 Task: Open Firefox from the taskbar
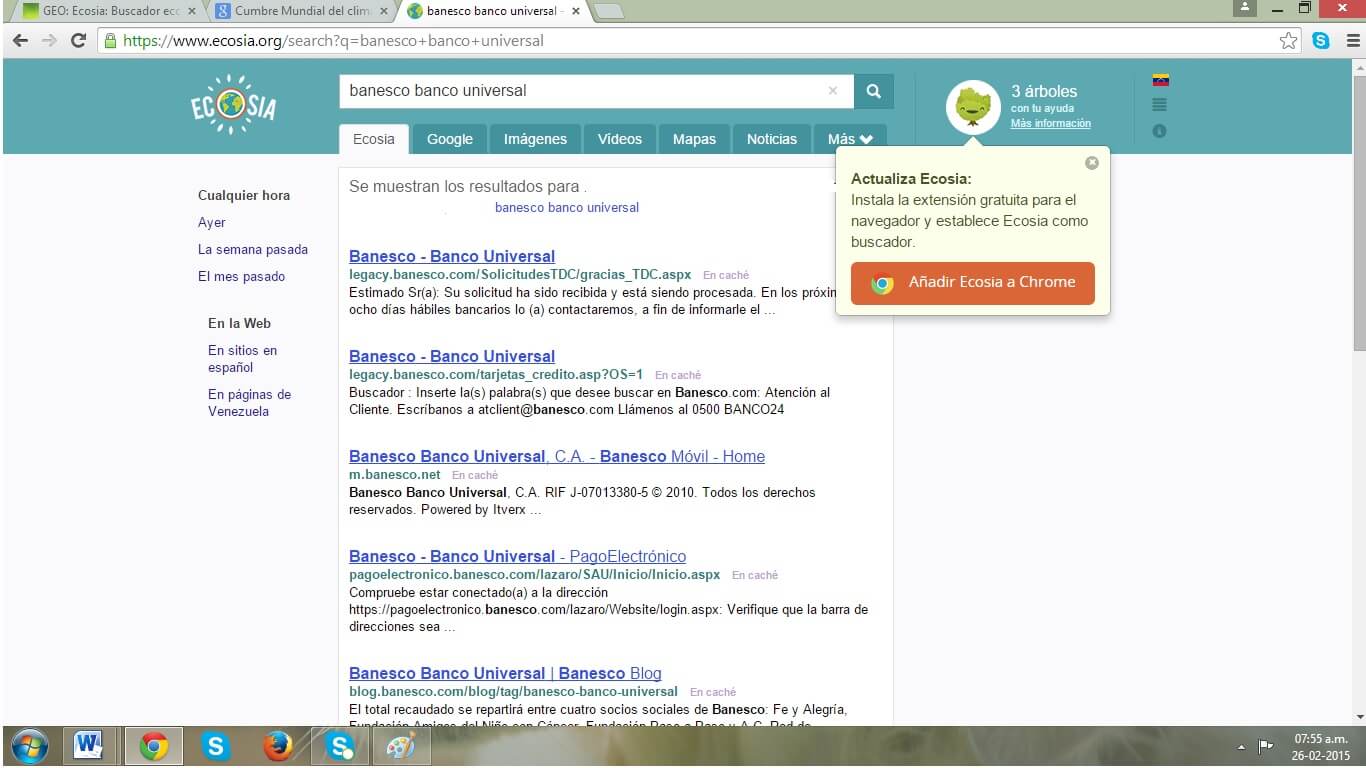pos(278,746)
